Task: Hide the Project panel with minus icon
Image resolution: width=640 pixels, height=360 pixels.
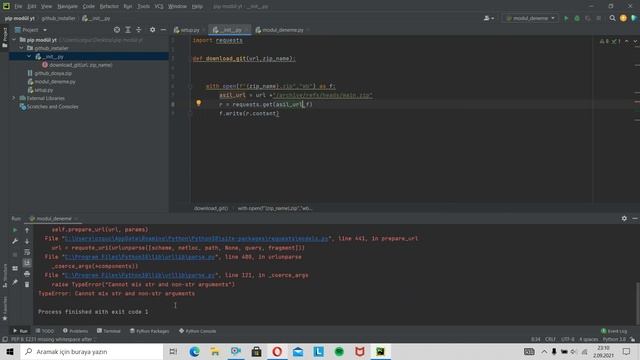Action: pyautogui.click(x=163, y=30)
